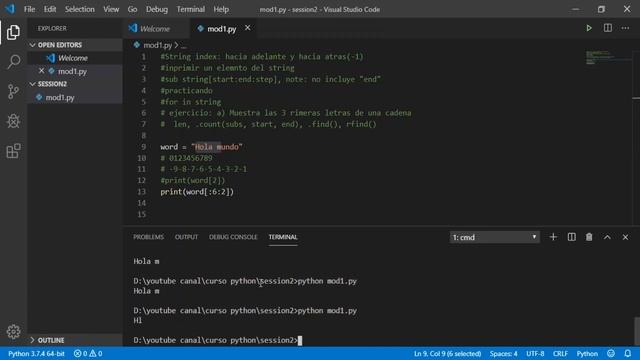Expand the breadcrumb symbol ellipsis
Viewport: 640px width, 360px height.
point(184,45)
